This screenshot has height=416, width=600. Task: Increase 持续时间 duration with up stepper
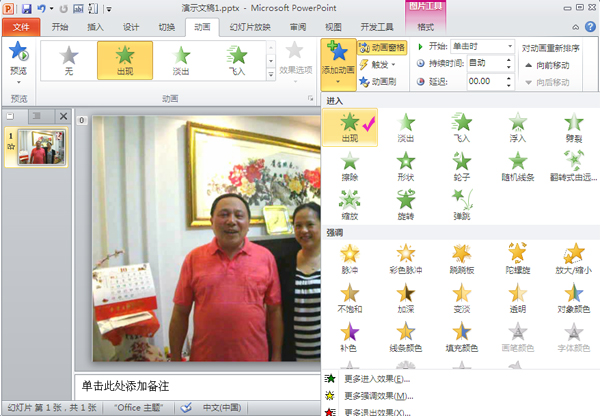coord(509,60)
